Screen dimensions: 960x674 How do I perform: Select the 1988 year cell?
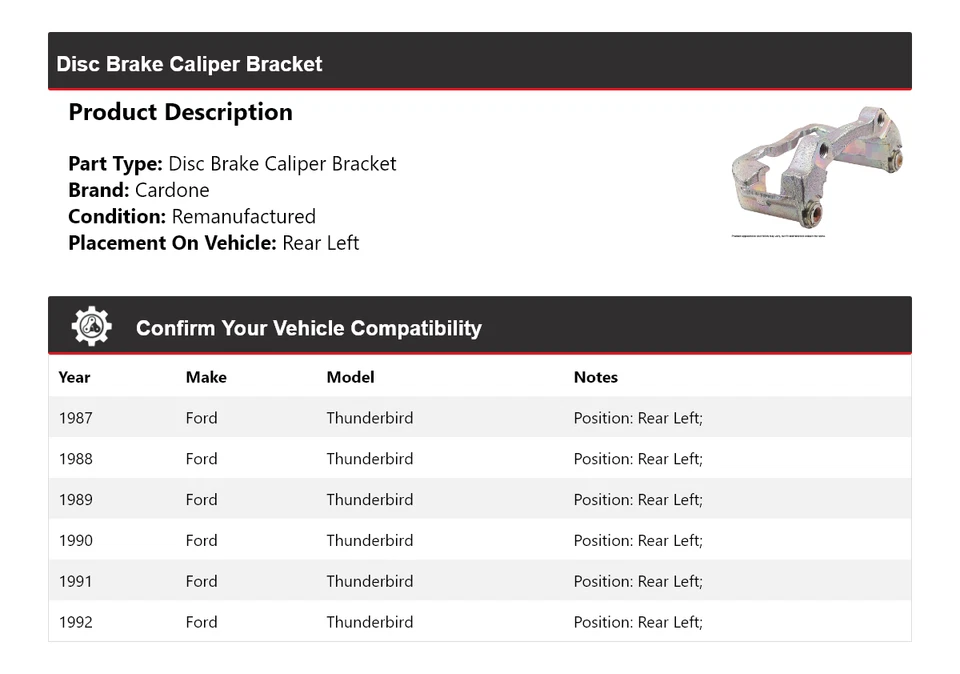pos(75,459)
